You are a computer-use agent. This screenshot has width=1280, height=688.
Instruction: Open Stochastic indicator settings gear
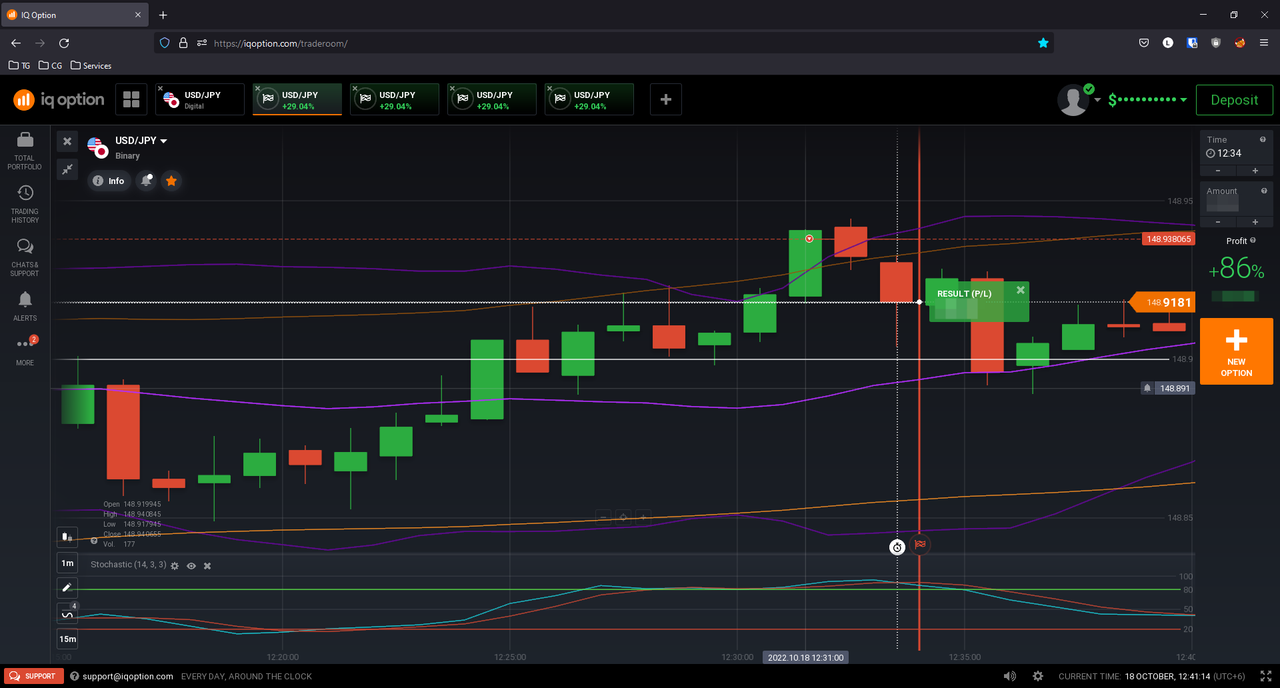[x=174, y=566]
